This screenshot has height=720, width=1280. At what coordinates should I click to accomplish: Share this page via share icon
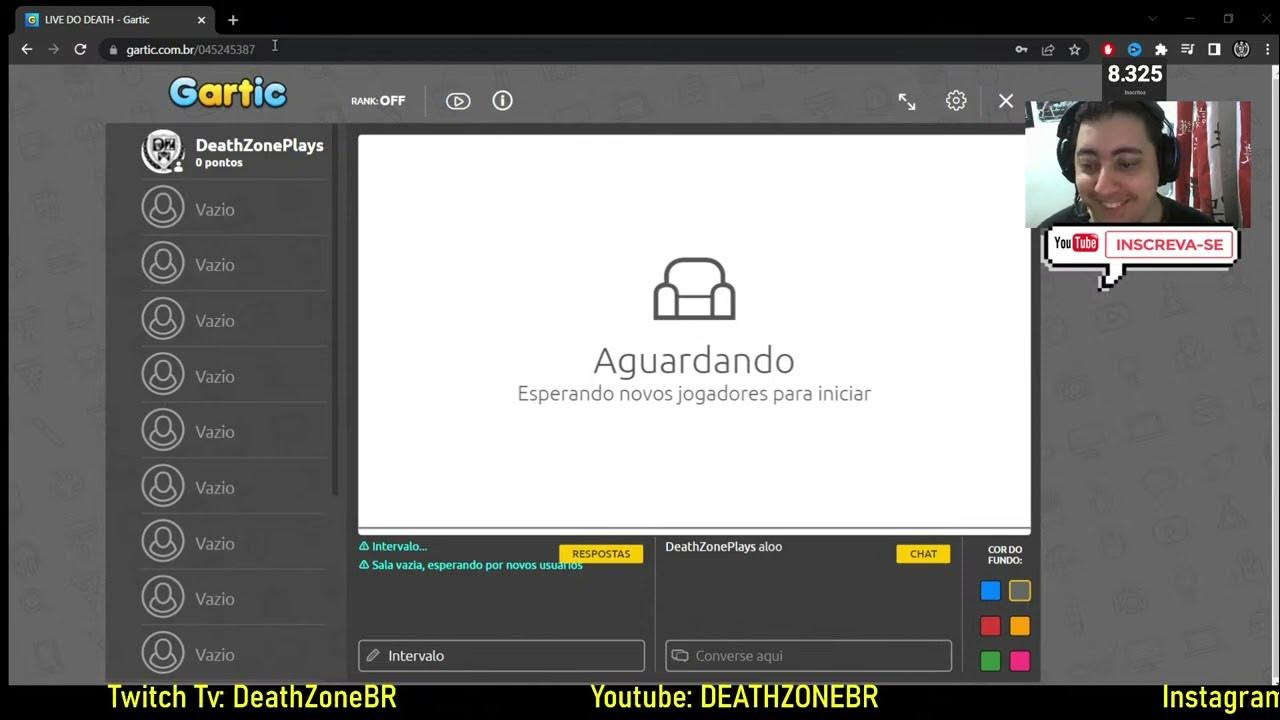(x=1048, y=49)
